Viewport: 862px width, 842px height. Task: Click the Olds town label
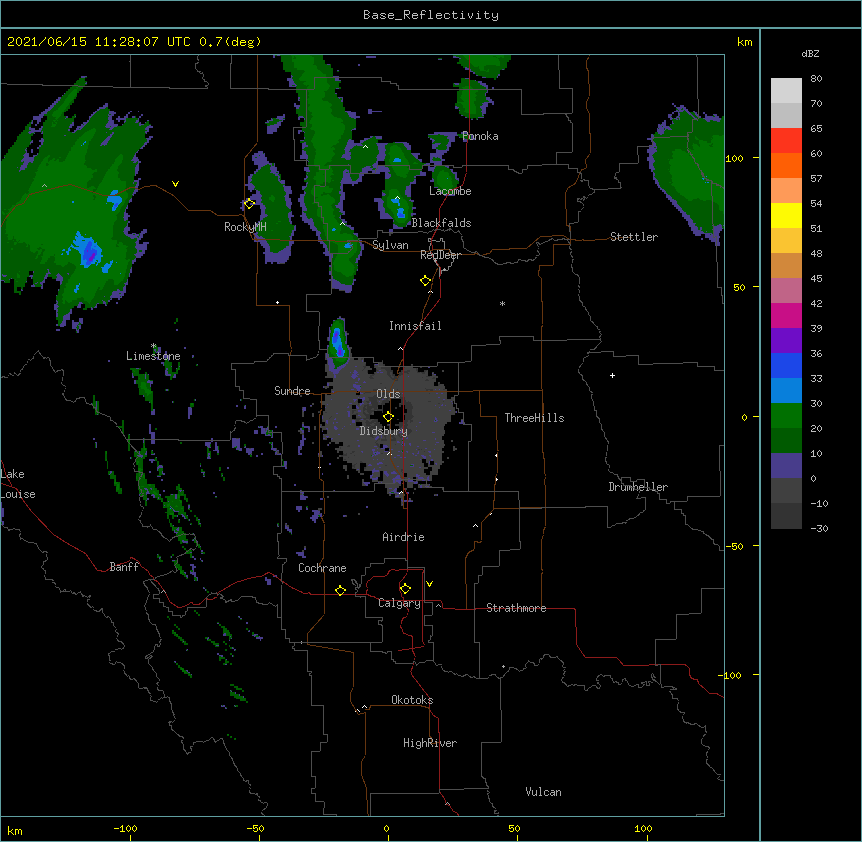click(388, 394)
